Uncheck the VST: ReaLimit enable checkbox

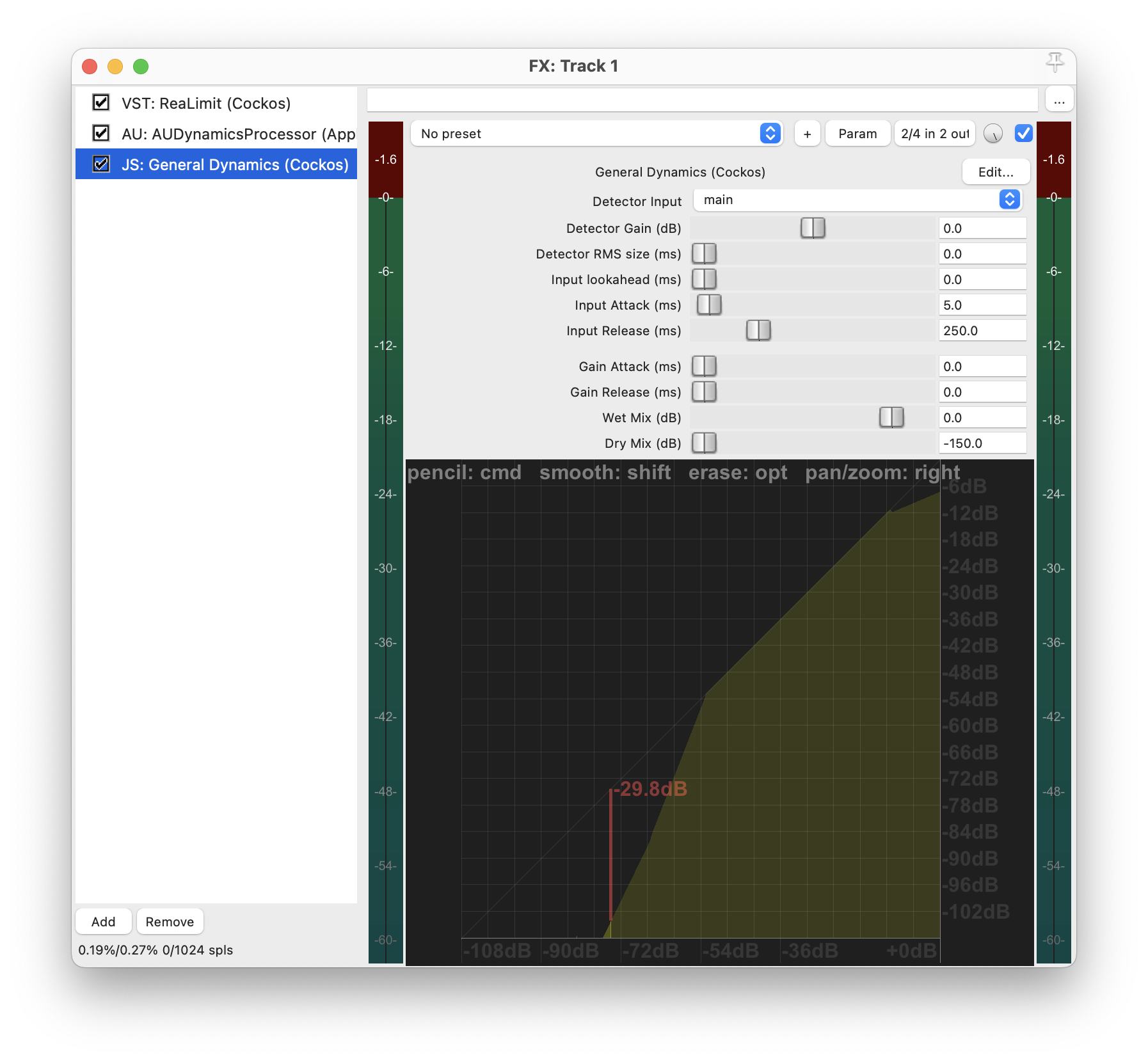coord(100,102)
